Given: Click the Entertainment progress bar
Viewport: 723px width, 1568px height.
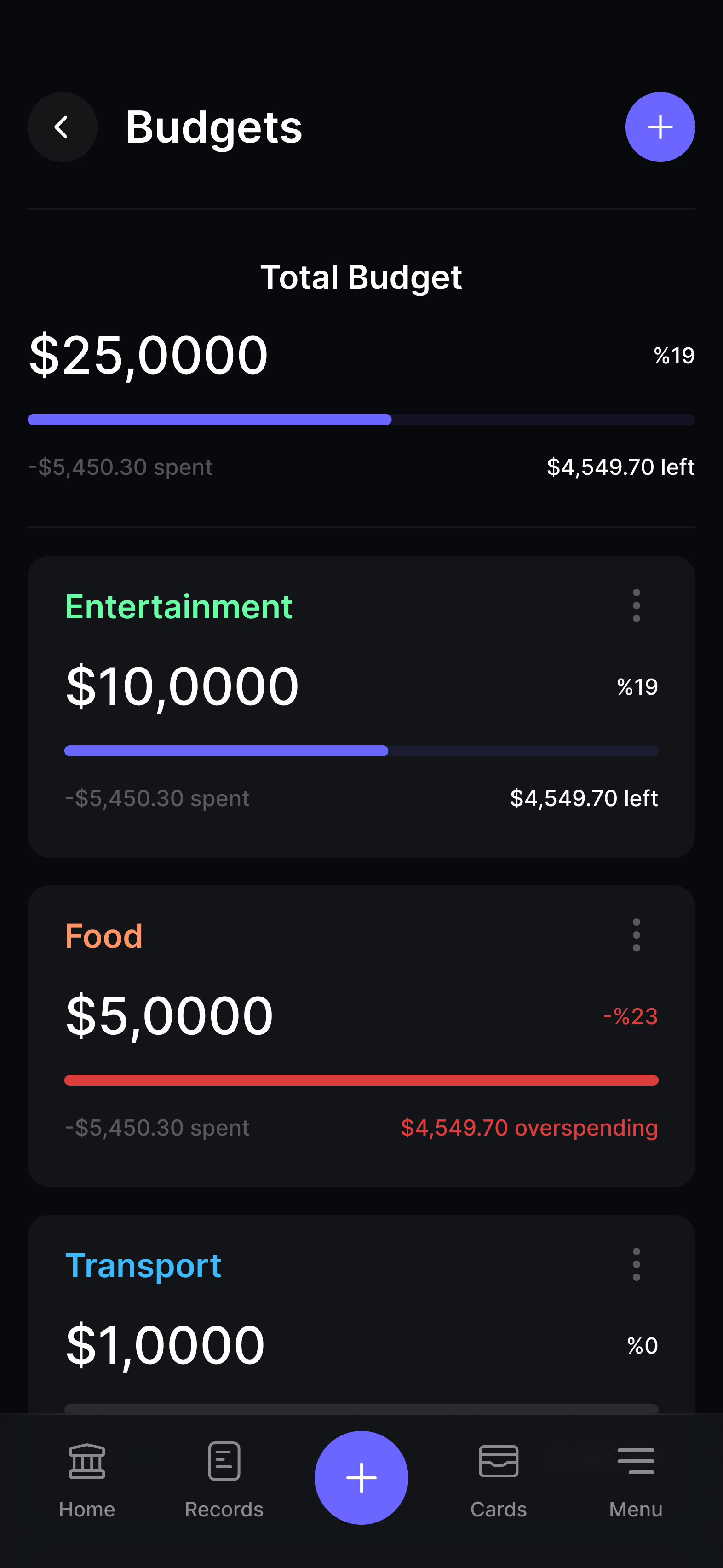Looking at the screenshot, I should (361, 750).
